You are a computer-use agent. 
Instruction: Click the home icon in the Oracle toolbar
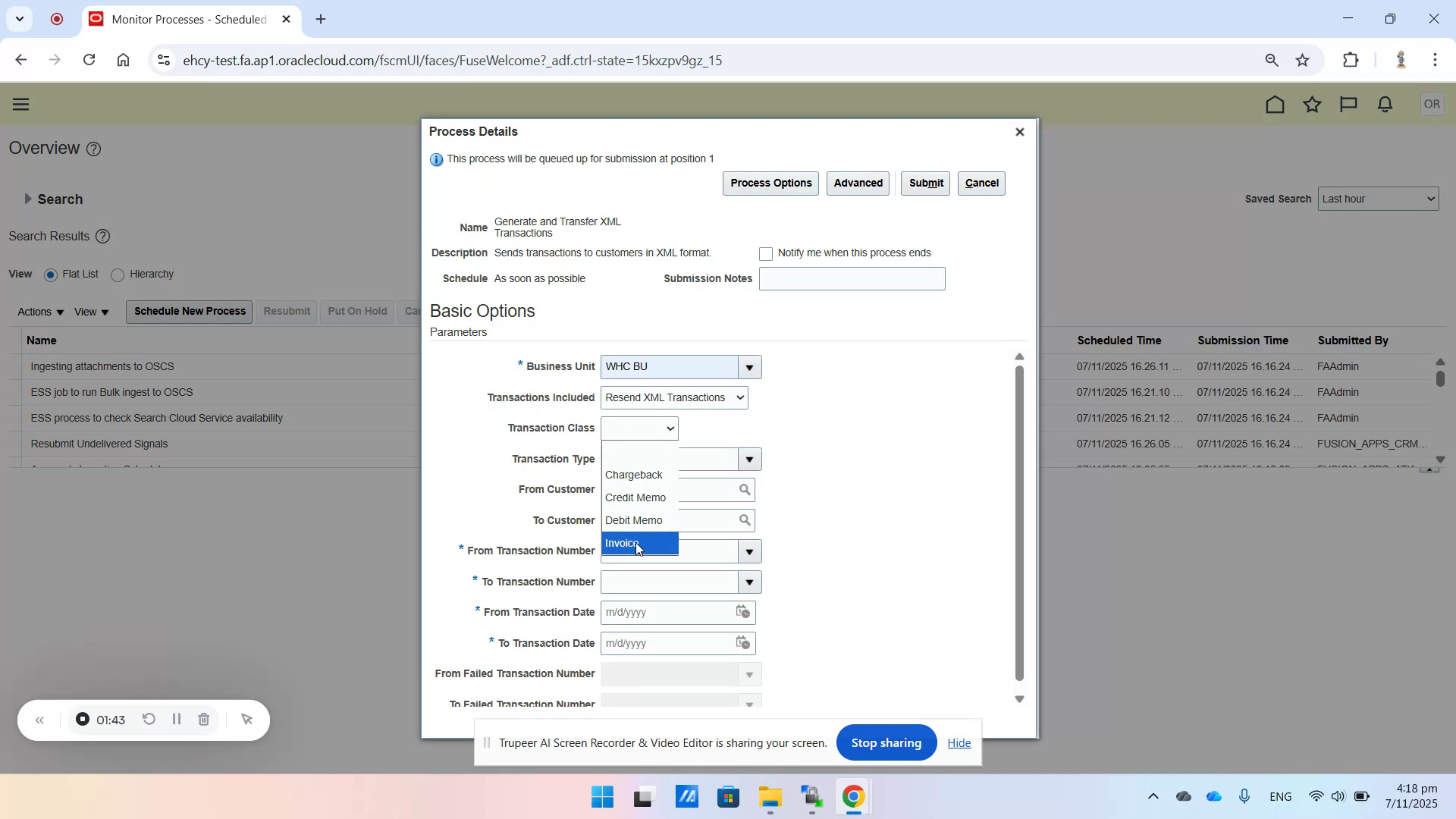coord(1275,104)
